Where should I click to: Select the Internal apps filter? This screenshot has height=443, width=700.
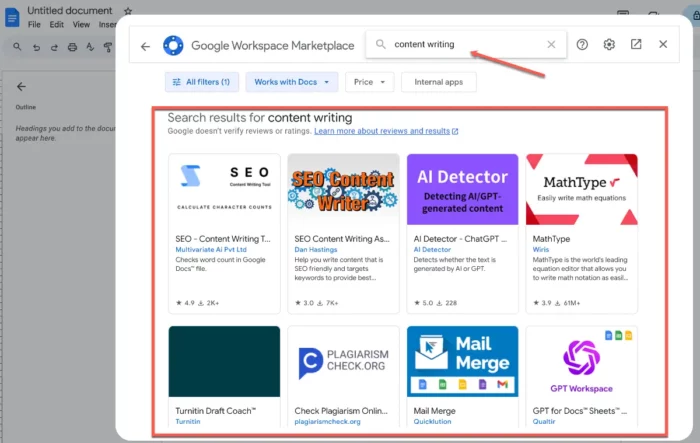[x=438, y=82]
